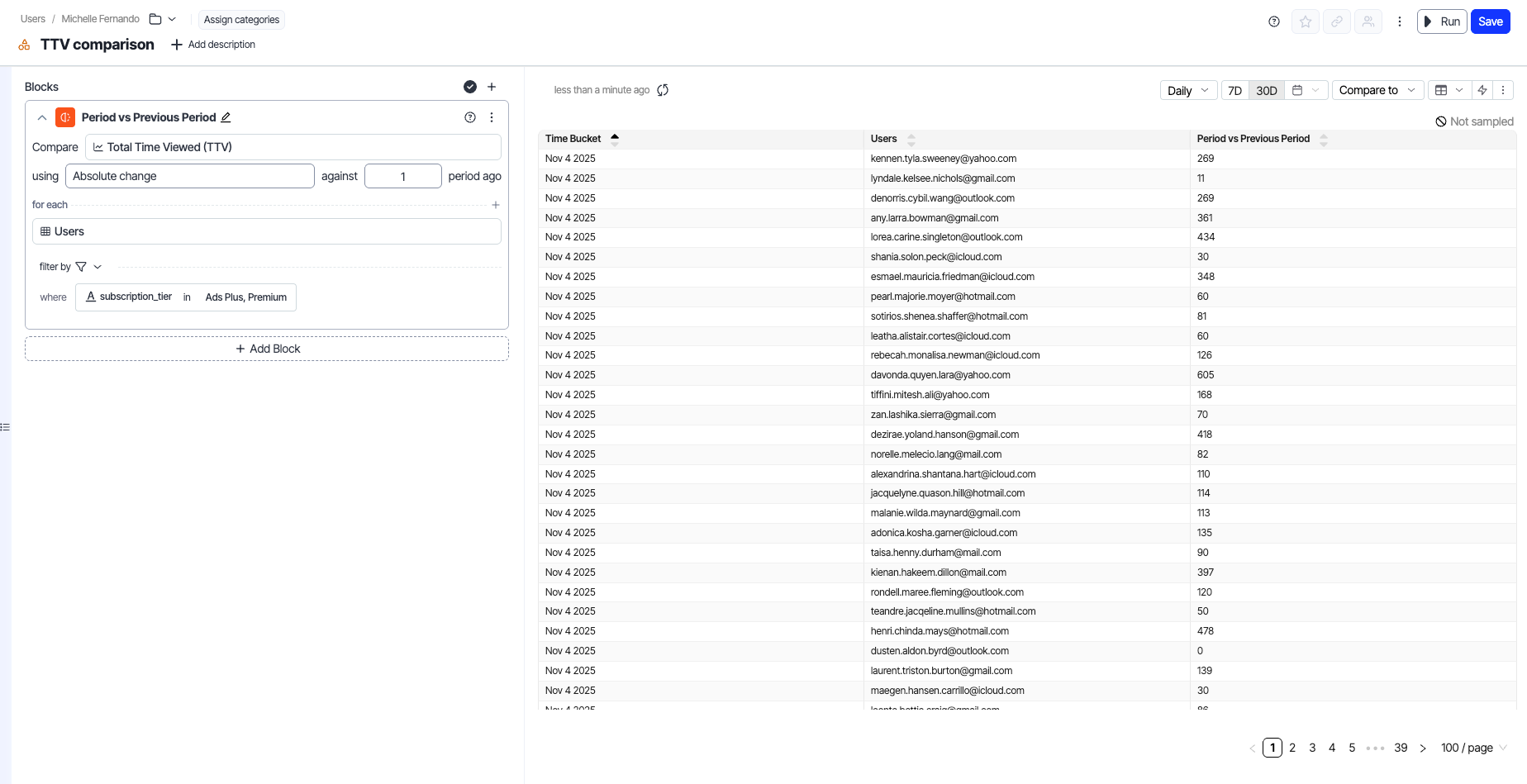This screenshot has height=784, width=1527.
Task: Expand the Compare to dropdown
Action: [1377, 90]
